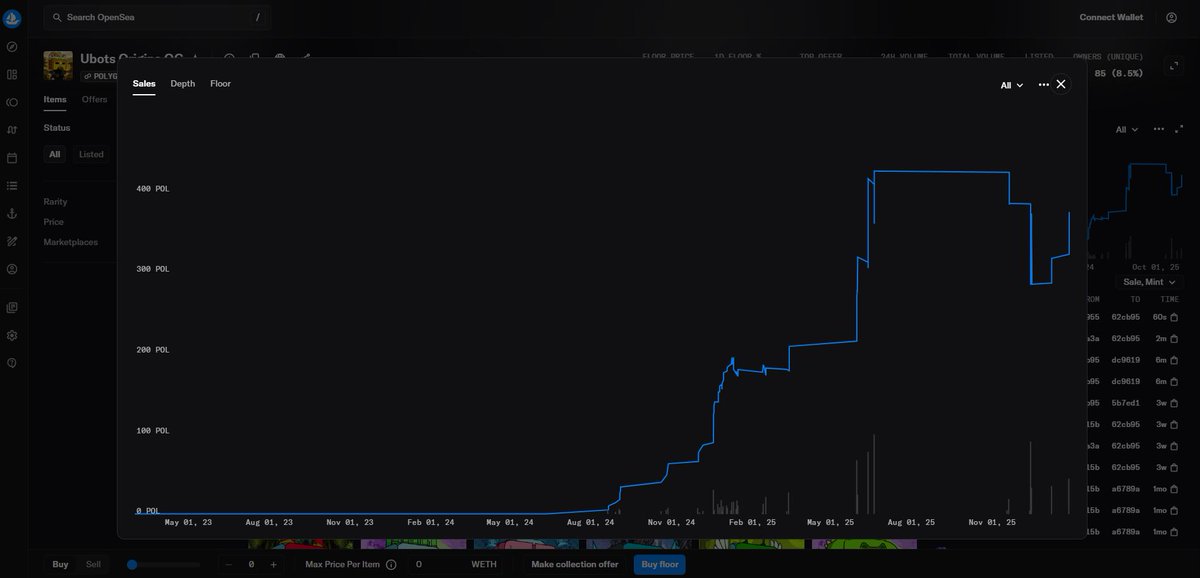Click the sweep quantity slider handle
The height and width of the screenshot is (578, 1200).
(x=132, y=565)
